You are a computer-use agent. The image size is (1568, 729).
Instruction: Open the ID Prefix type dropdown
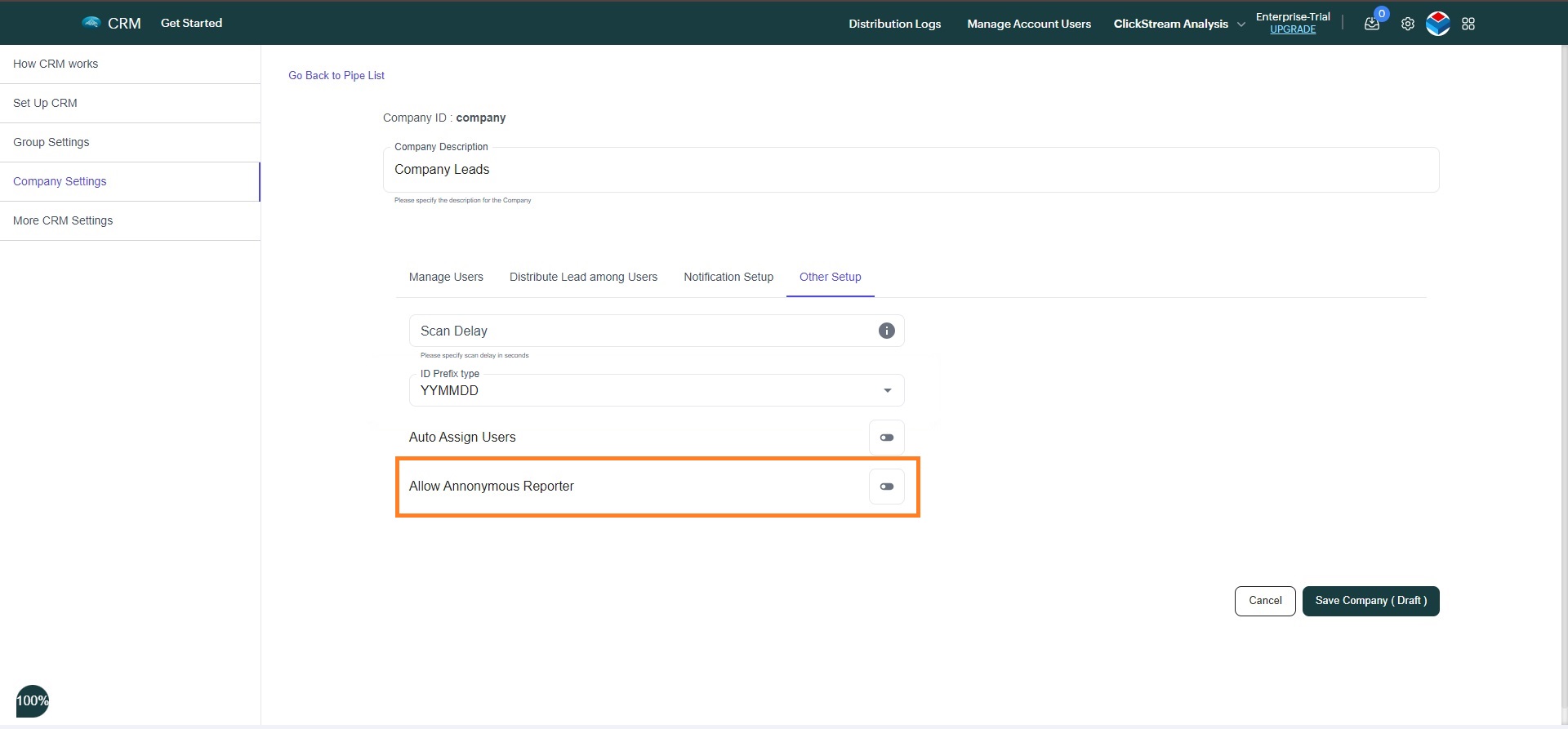[657, 390]
